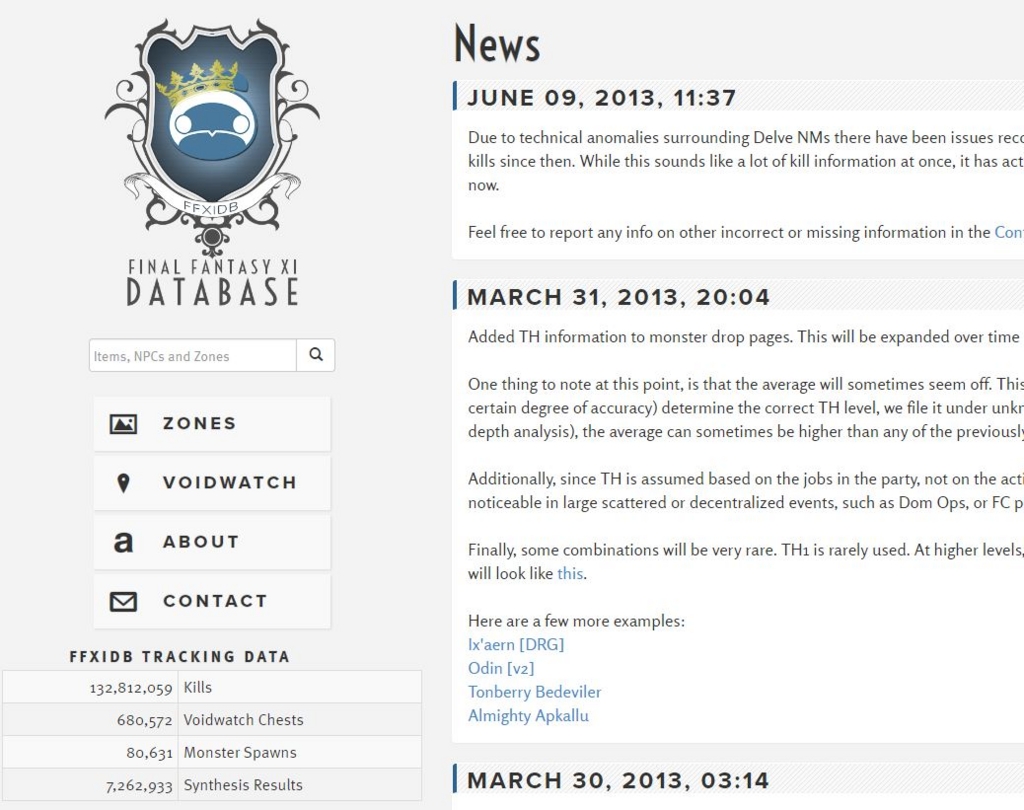Open the Odin [v2] link

pyautogui.click(x=501, y=668)
